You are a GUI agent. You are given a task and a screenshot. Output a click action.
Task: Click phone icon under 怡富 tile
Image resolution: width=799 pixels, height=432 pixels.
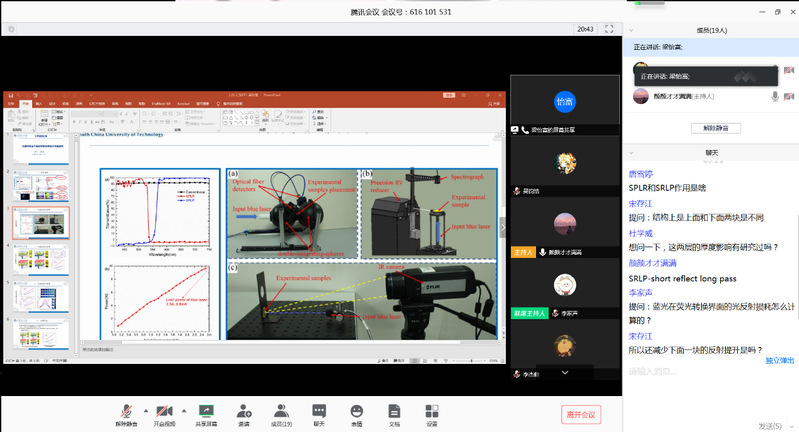click(525, 130)
